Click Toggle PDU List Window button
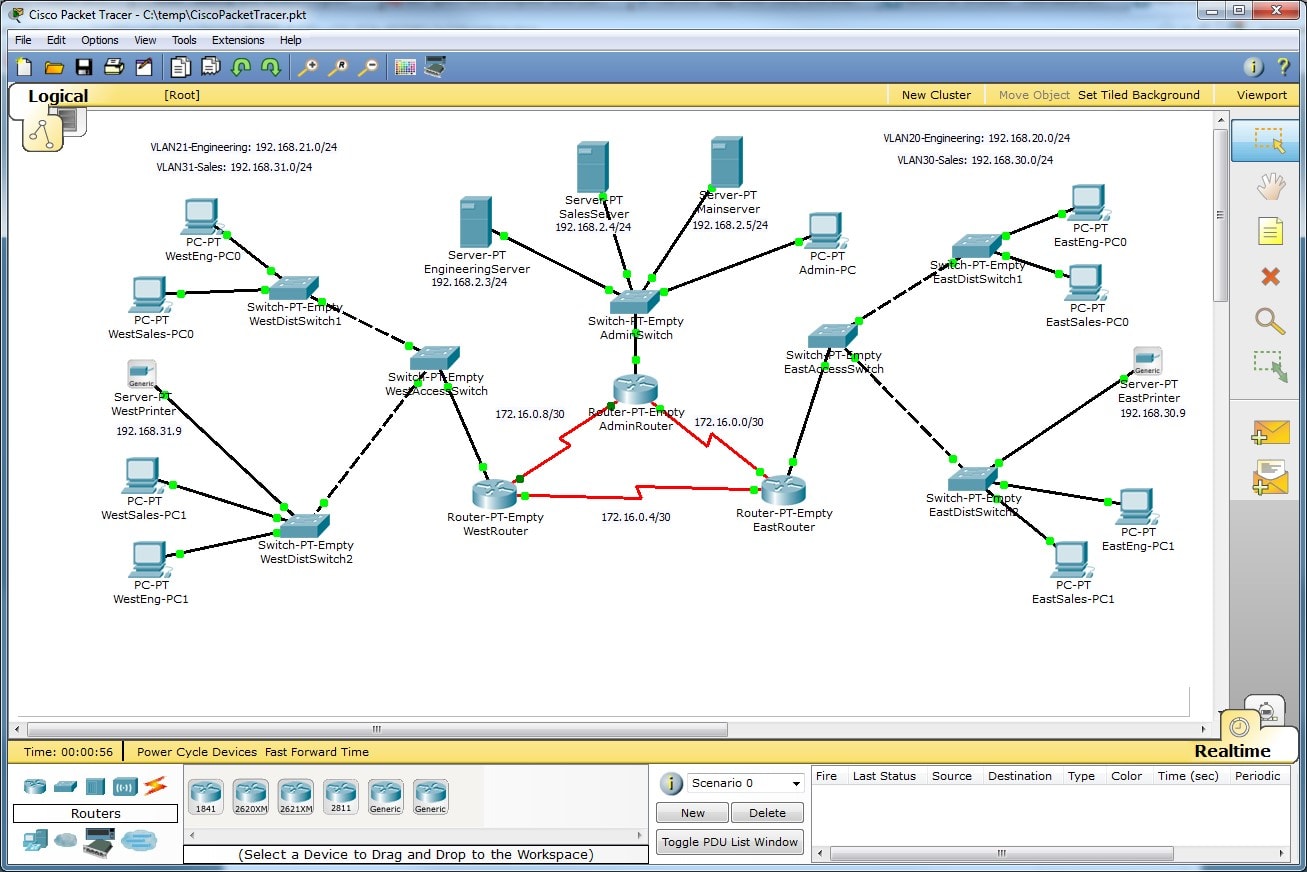 coord(730,842)
